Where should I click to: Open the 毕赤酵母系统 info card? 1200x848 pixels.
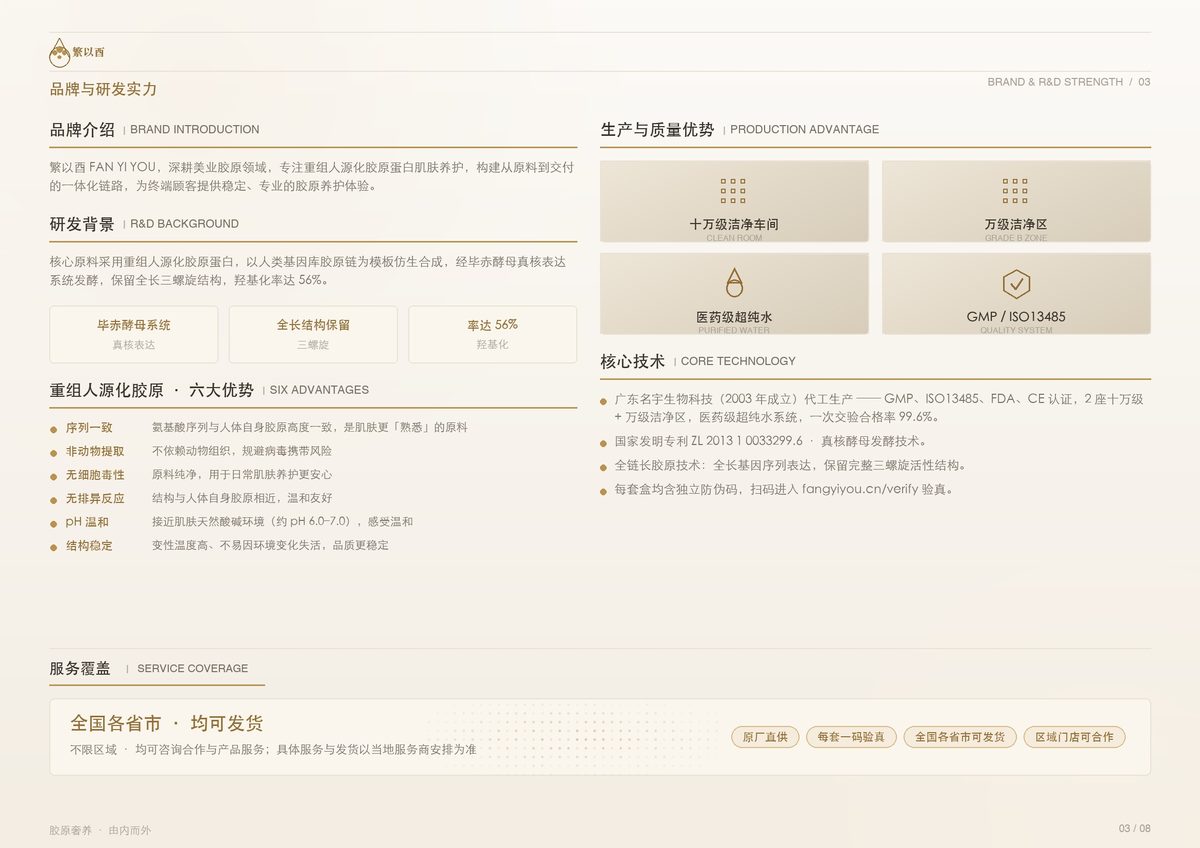tap(134, 334)
